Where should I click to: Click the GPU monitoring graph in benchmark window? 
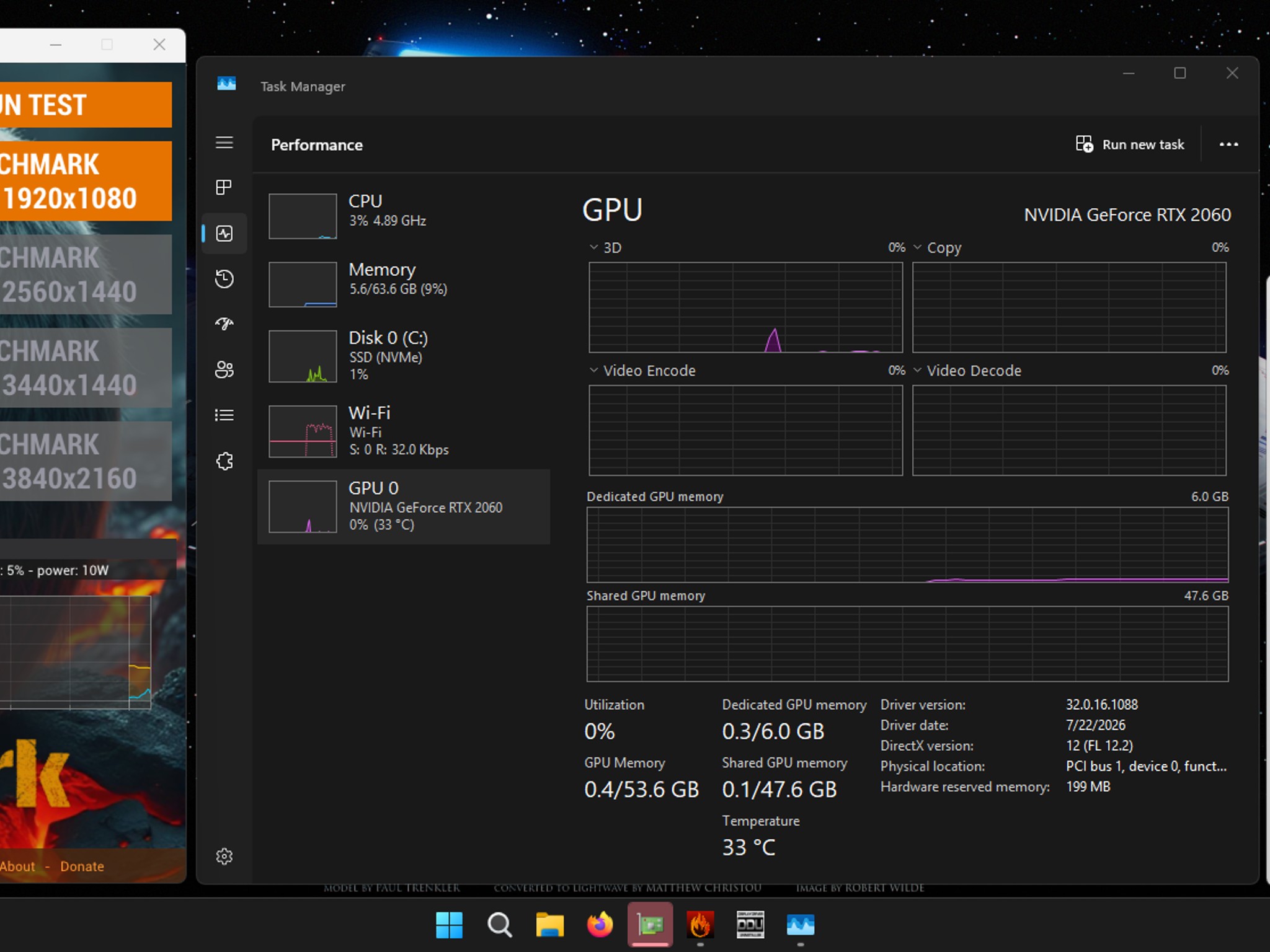click(75, 652)
